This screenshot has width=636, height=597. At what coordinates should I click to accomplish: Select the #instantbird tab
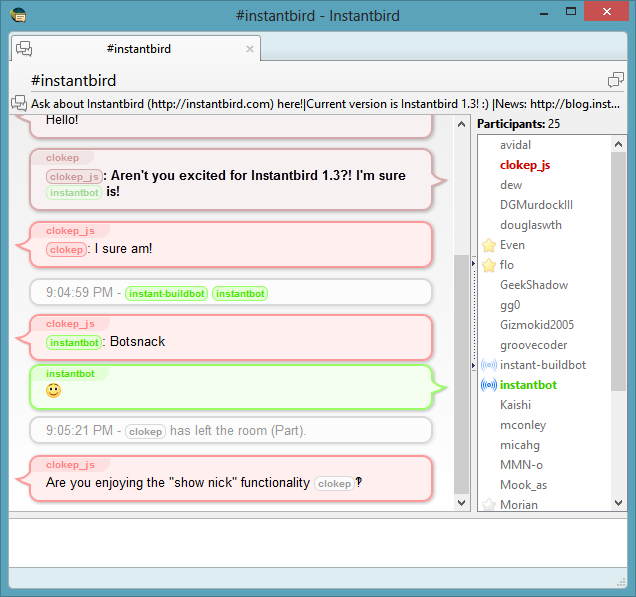tap(136, 49)
